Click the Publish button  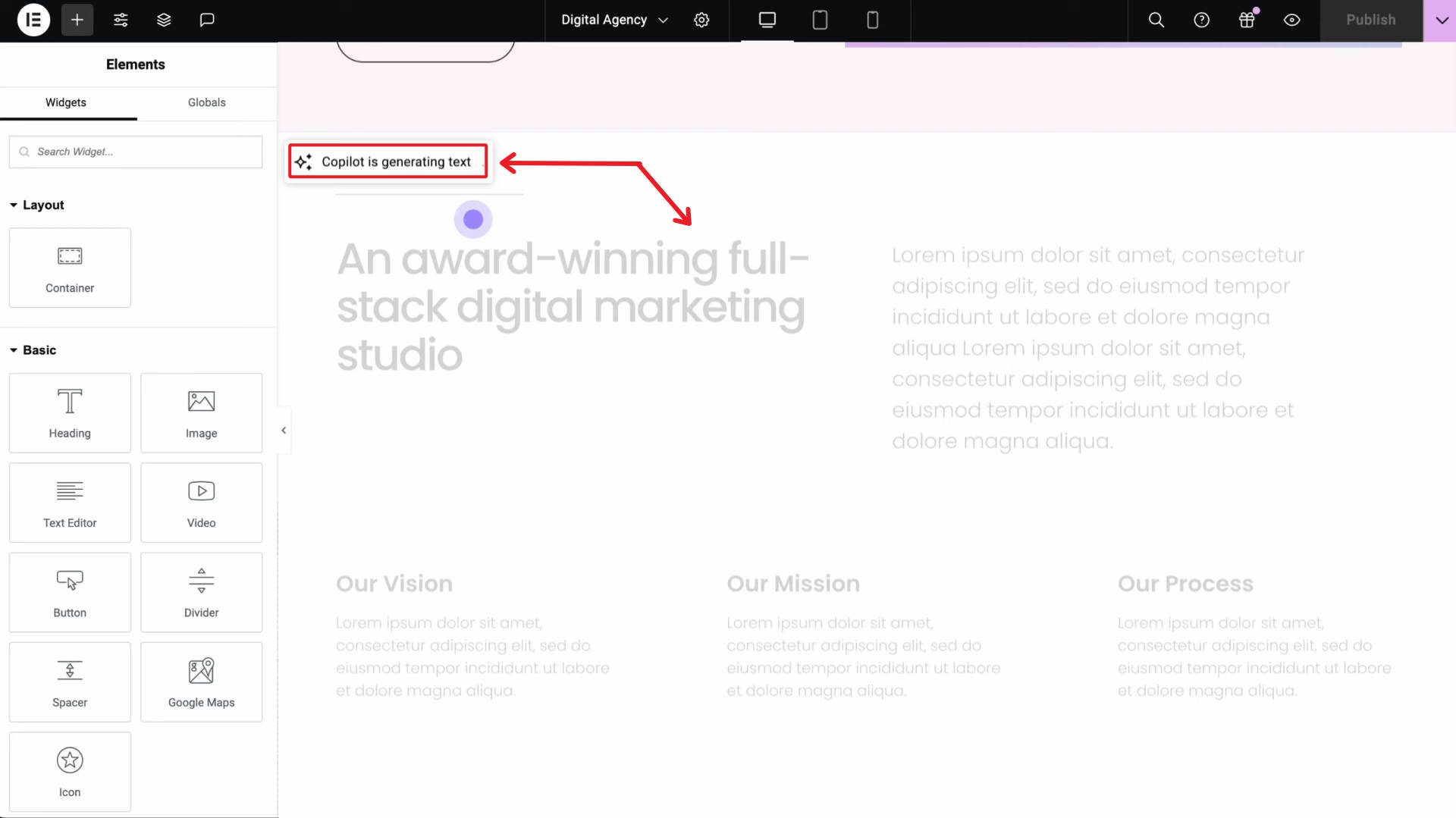tap(1370, 20)
